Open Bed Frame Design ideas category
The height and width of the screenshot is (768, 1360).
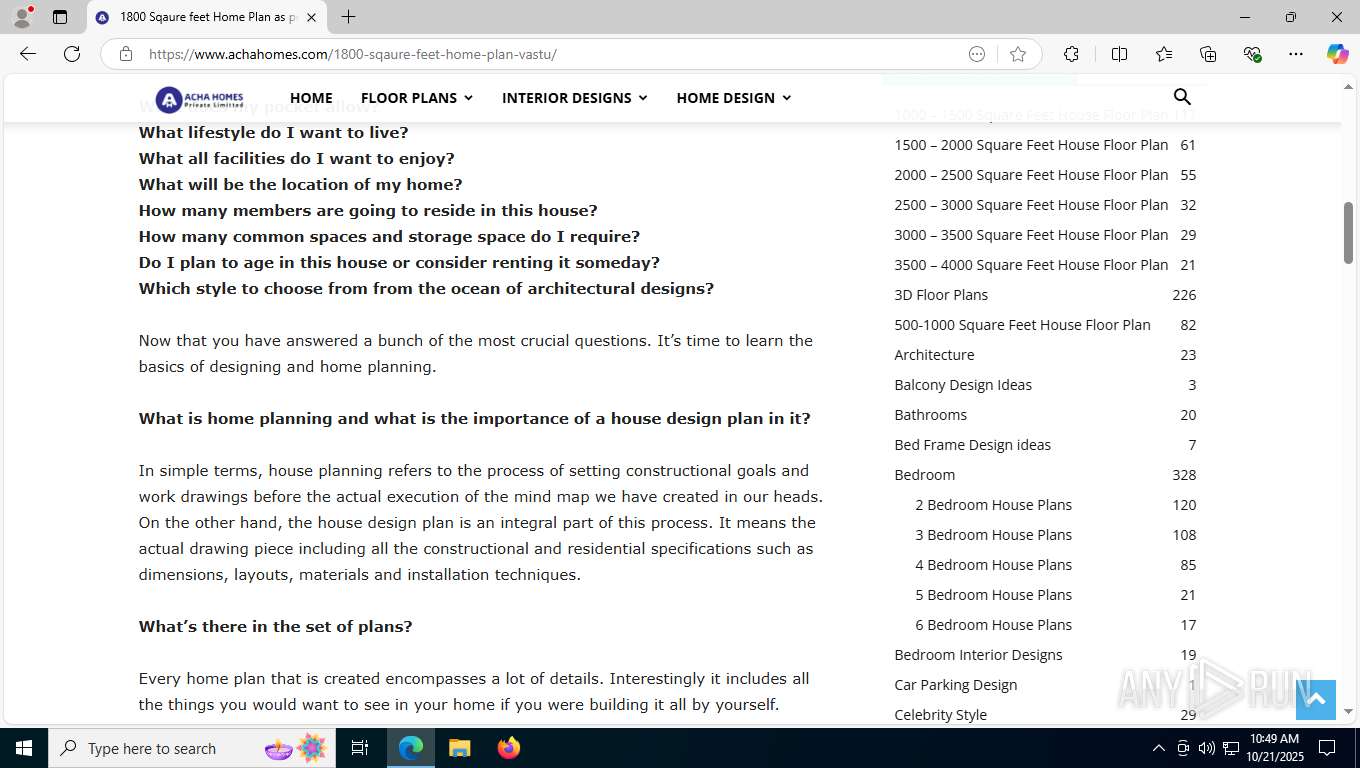[x=972, y=445]
